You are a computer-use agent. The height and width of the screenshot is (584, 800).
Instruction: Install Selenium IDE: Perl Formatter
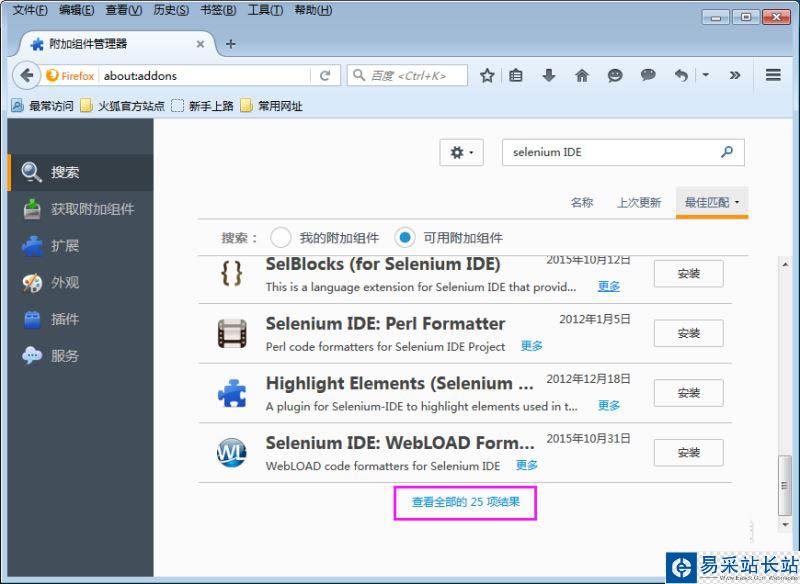pos(688,334)
